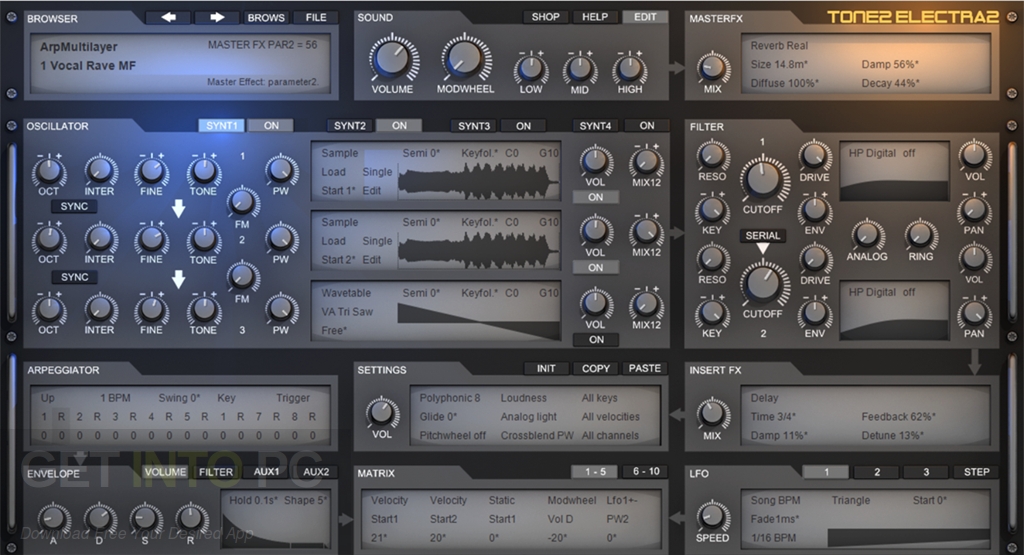Click the HIGH EQ knob

pos(630,68)
